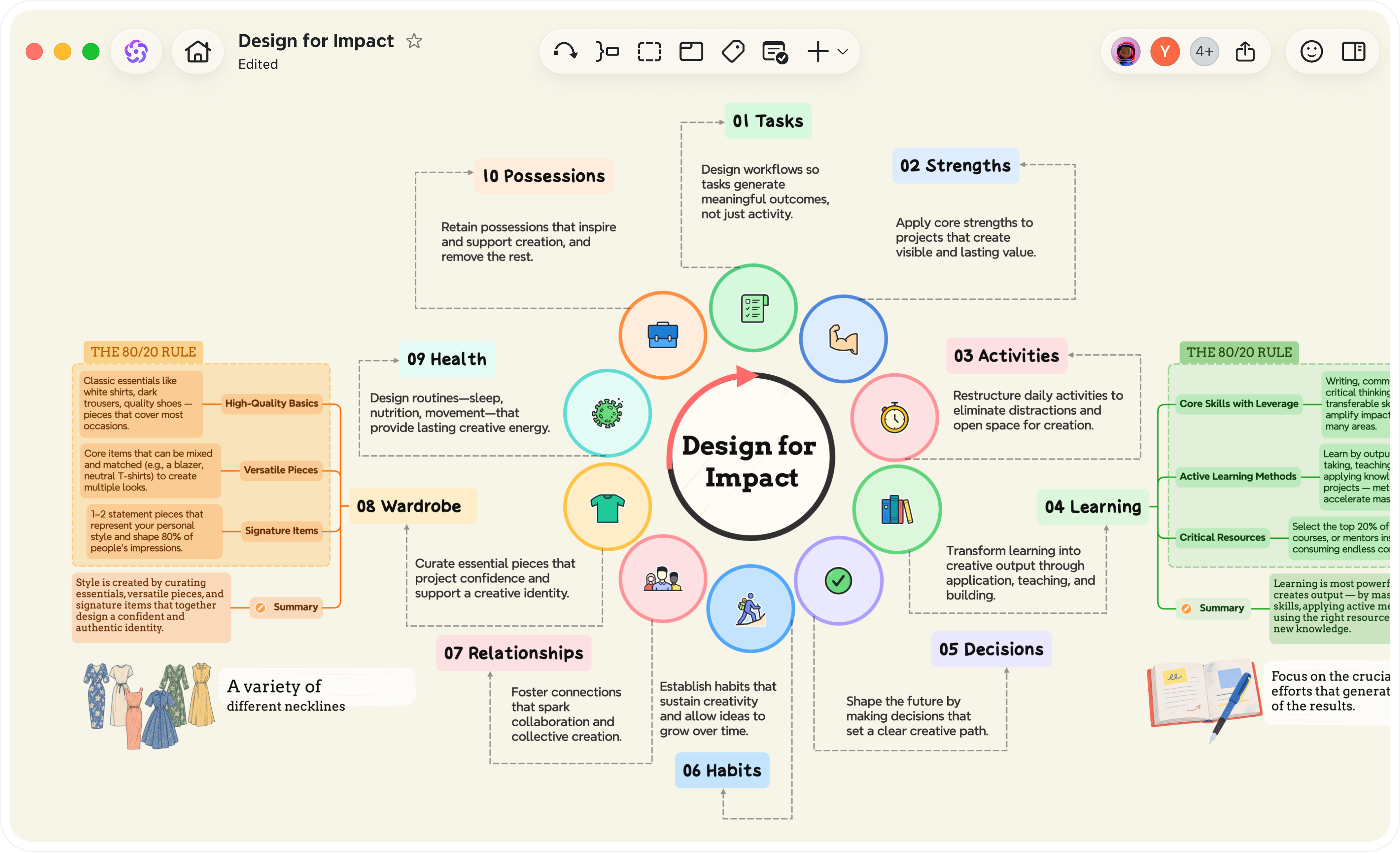Select the 01 Tasks topic
This screenshot has width=1400, height=854.
click(x=768, y=121)
